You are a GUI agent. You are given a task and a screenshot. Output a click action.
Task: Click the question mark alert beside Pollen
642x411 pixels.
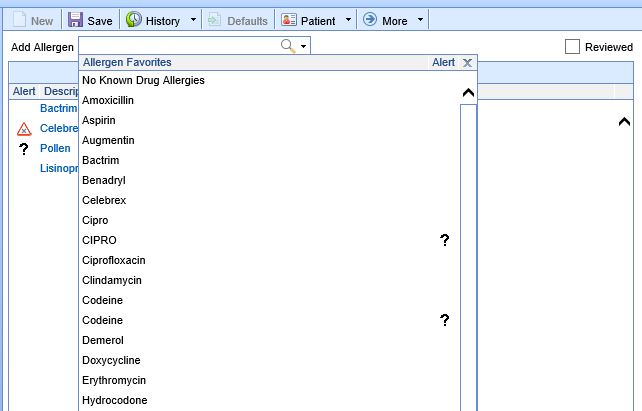(x=24, y=149)
